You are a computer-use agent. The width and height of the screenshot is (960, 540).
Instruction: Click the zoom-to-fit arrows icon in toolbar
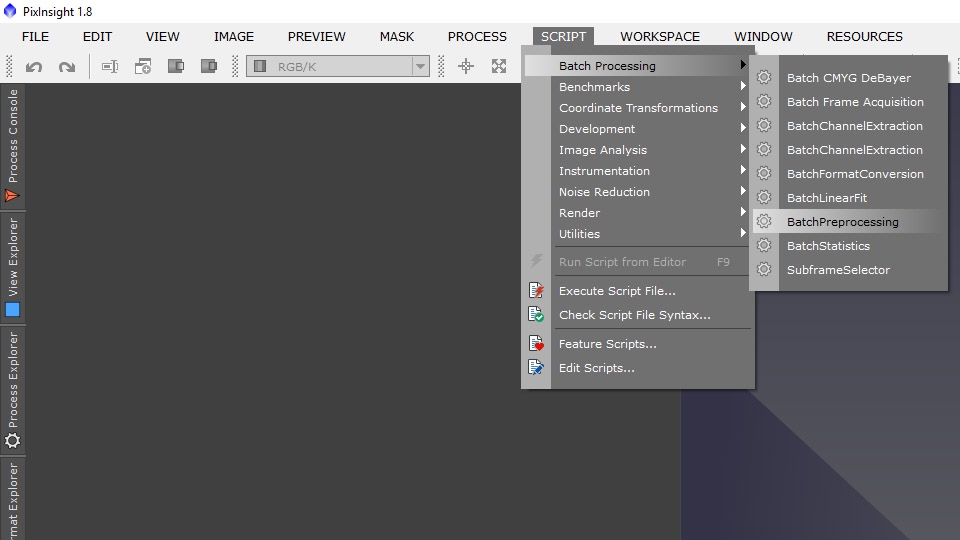point(499,66)
